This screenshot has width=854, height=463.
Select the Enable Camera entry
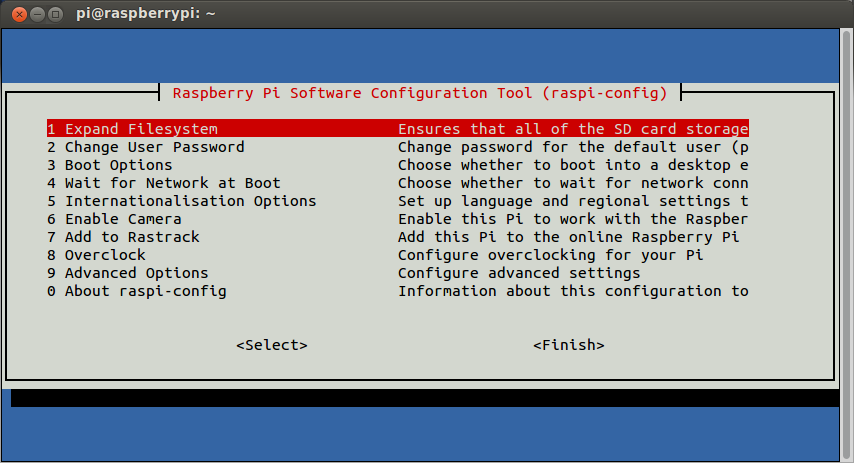tap(114, 219)
